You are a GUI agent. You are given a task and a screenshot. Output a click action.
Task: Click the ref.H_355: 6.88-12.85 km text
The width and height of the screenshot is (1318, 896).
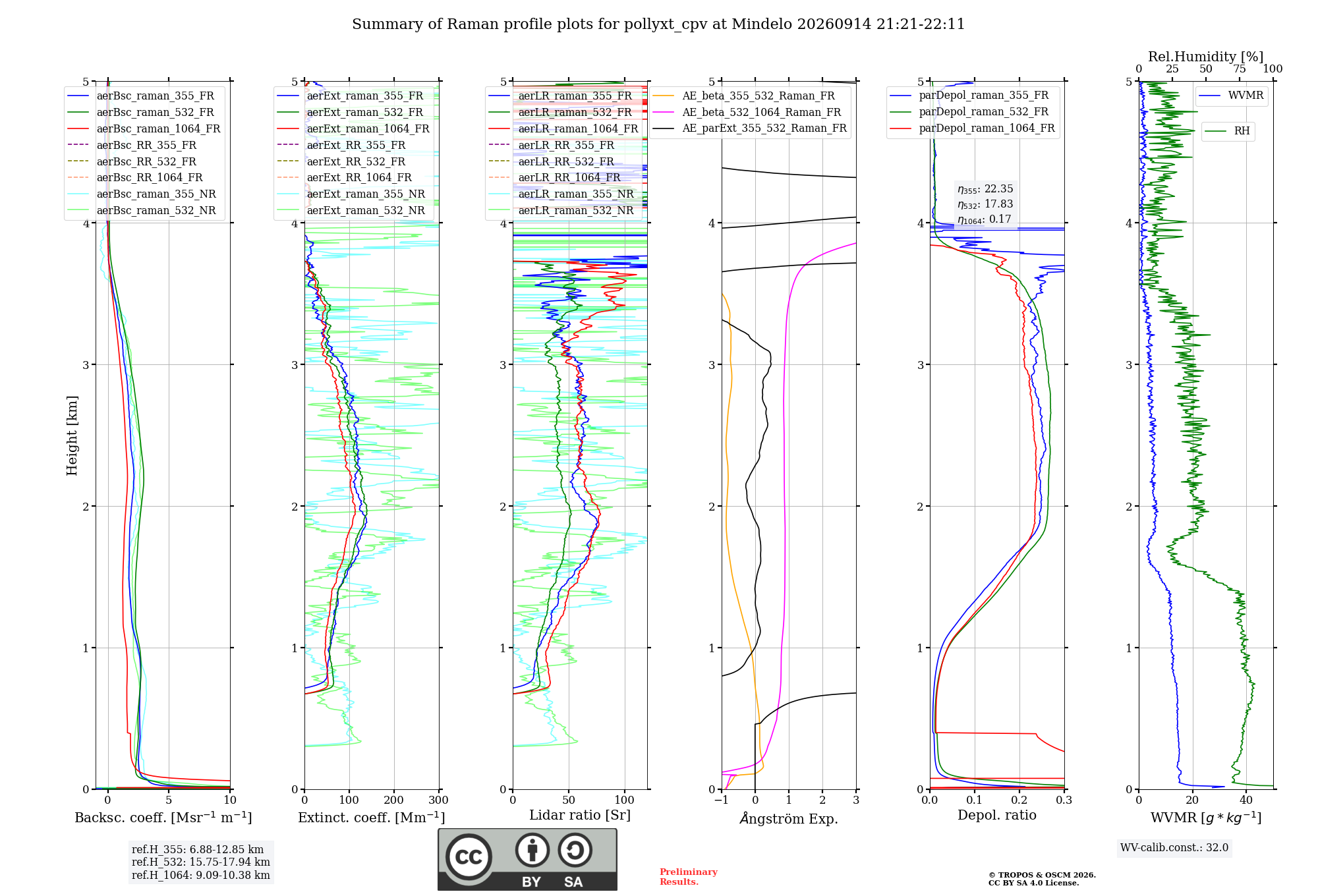coord(198,850)
